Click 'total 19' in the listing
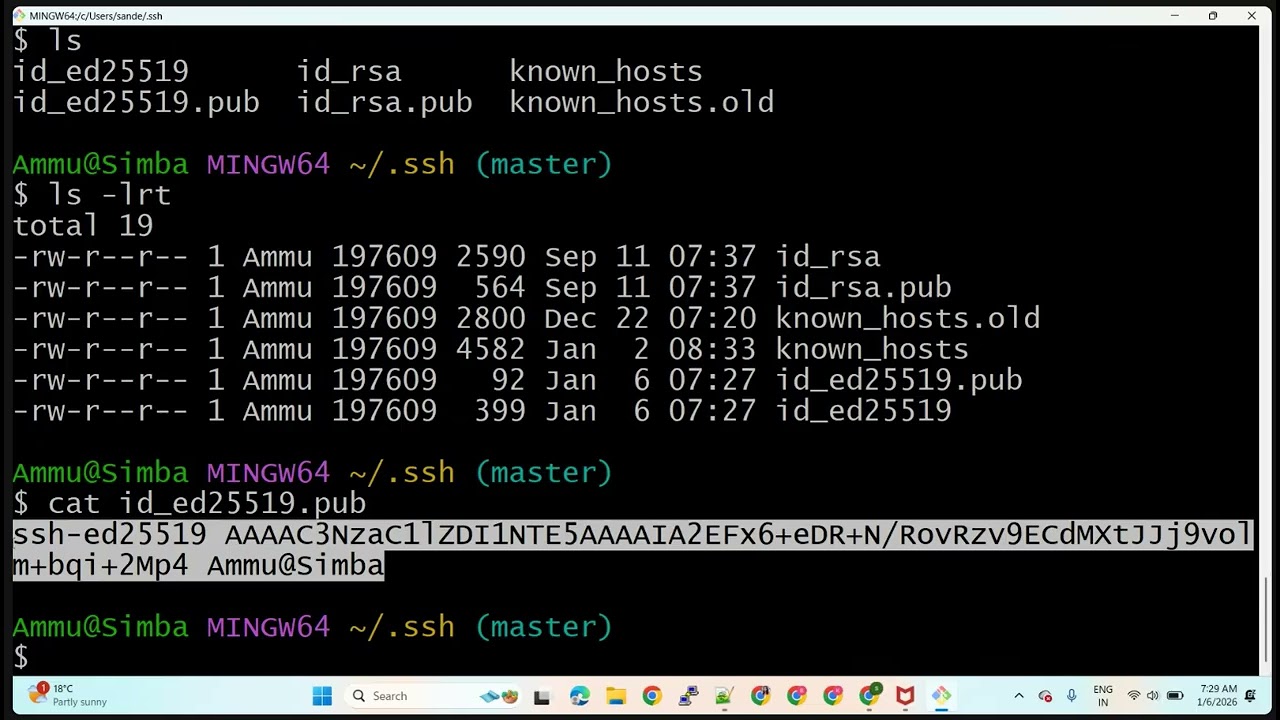The width and height of the screenshot is (1280, 720). (x=83, y=226)
